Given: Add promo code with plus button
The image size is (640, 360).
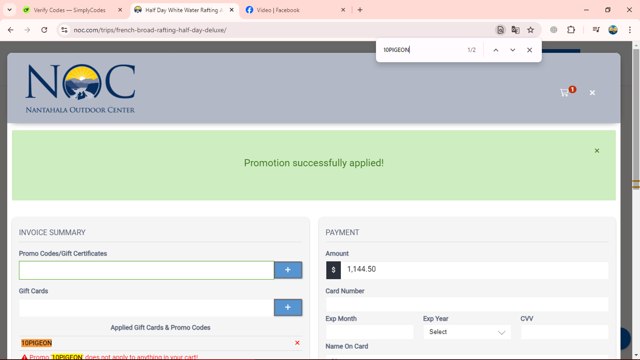Looking at the screenshot, I should [288, 270].
